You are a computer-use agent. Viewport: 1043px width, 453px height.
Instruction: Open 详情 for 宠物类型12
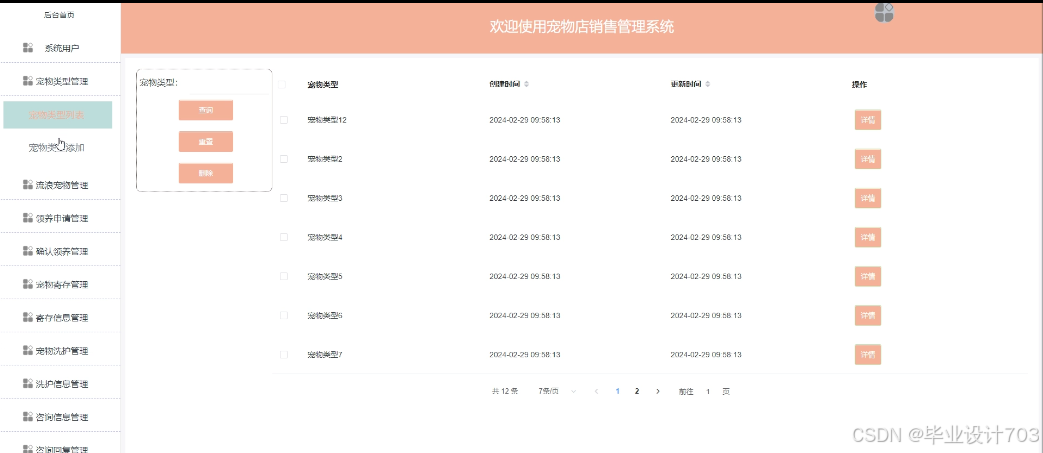(x=867, y=120)
